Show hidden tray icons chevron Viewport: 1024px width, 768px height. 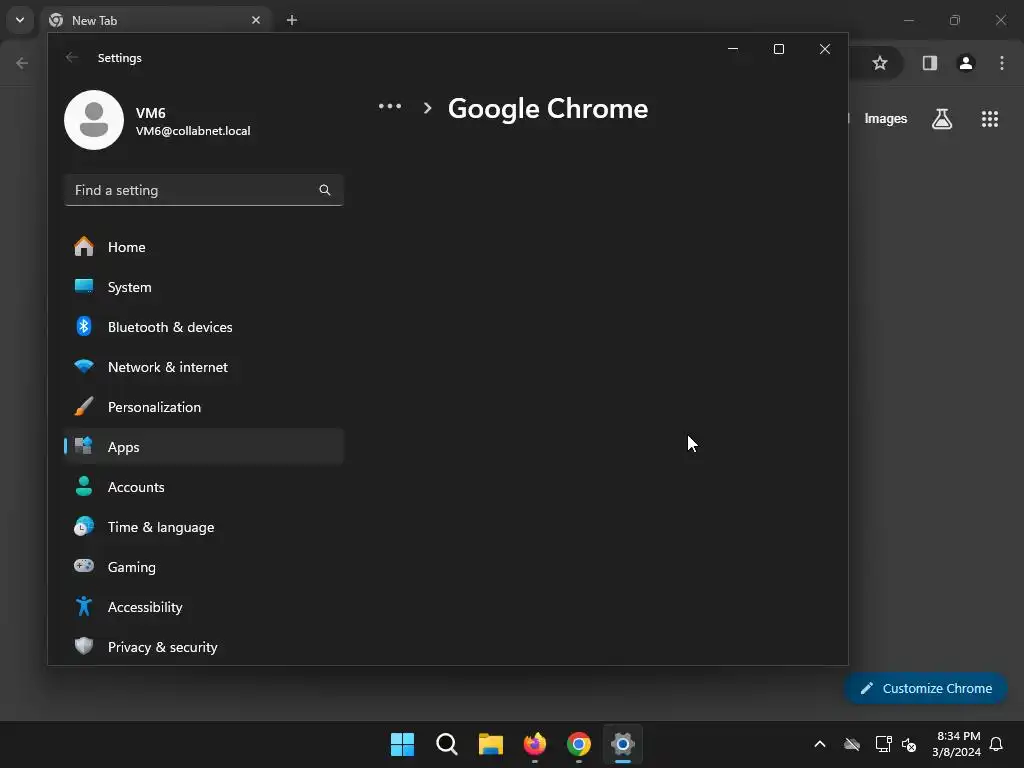pyautogui.click(x=820, y=744)
